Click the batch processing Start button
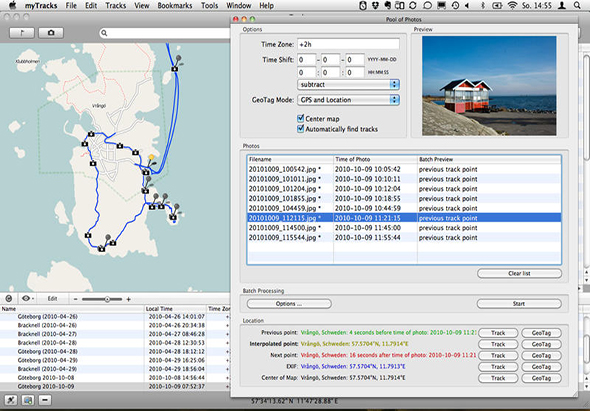590x411 pixels. [519, 303]
